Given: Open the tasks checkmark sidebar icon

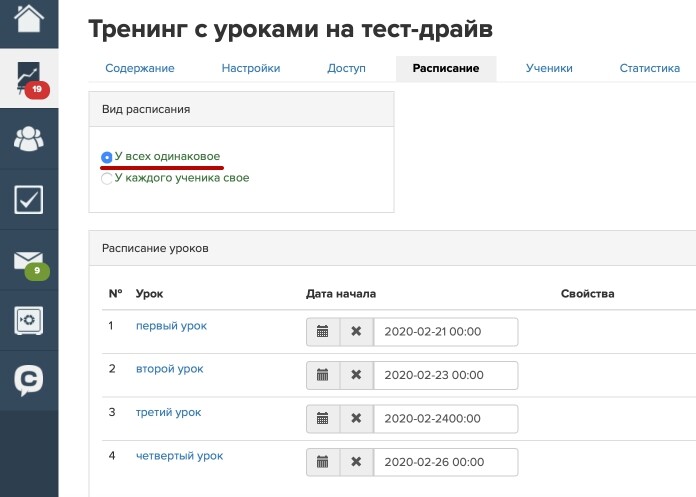Looking at the screenshot, I should [x=28, y=199].
